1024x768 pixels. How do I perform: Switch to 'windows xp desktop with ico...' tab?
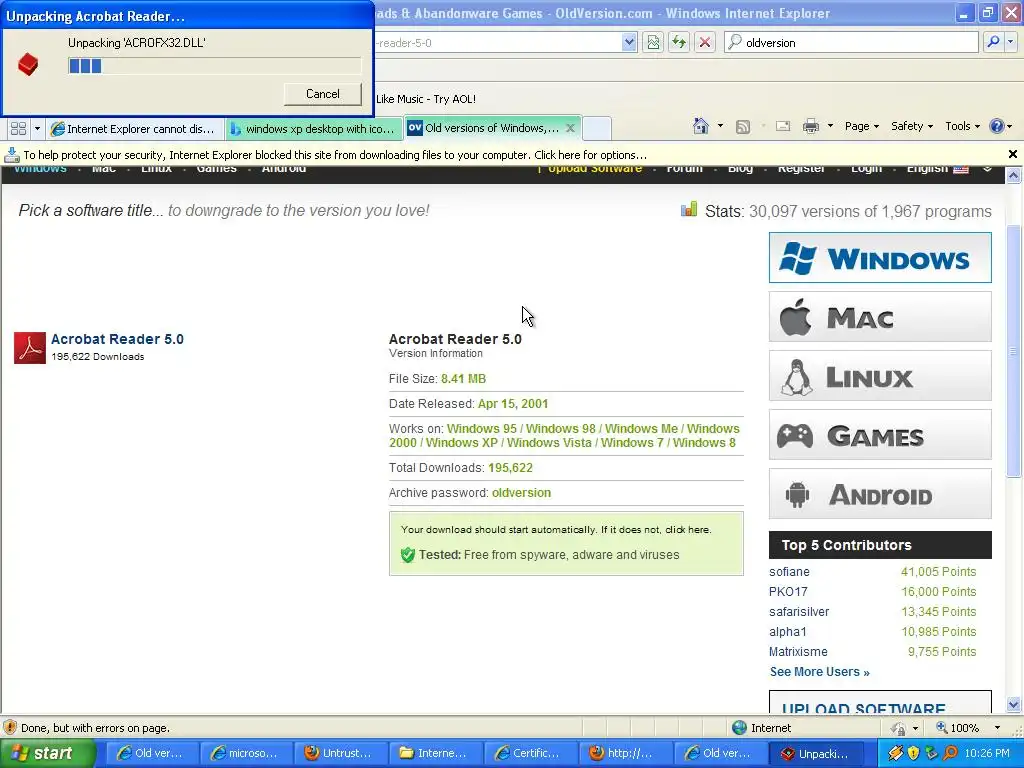click(314, 129)
